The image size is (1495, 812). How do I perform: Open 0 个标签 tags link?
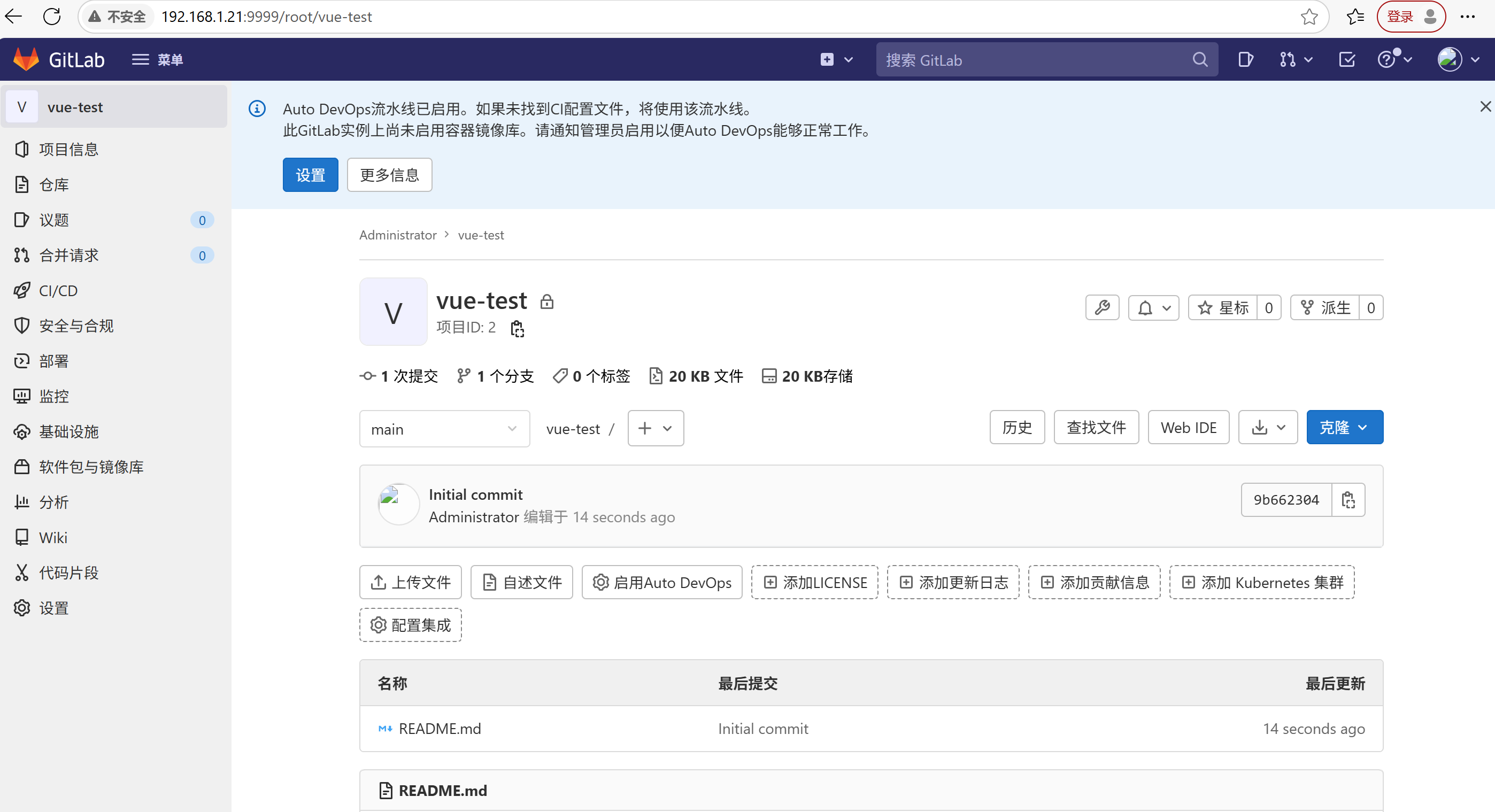coord(591,376)
